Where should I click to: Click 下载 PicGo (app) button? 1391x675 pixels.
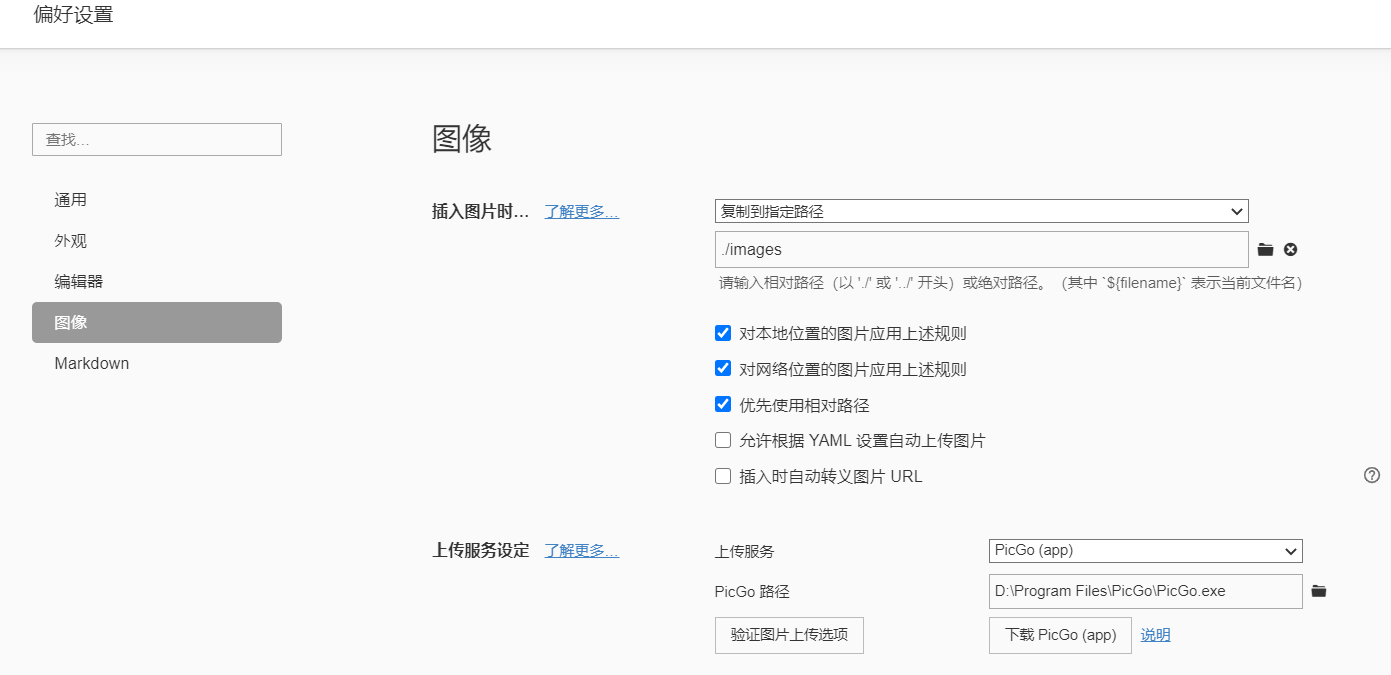point(1060,635)
